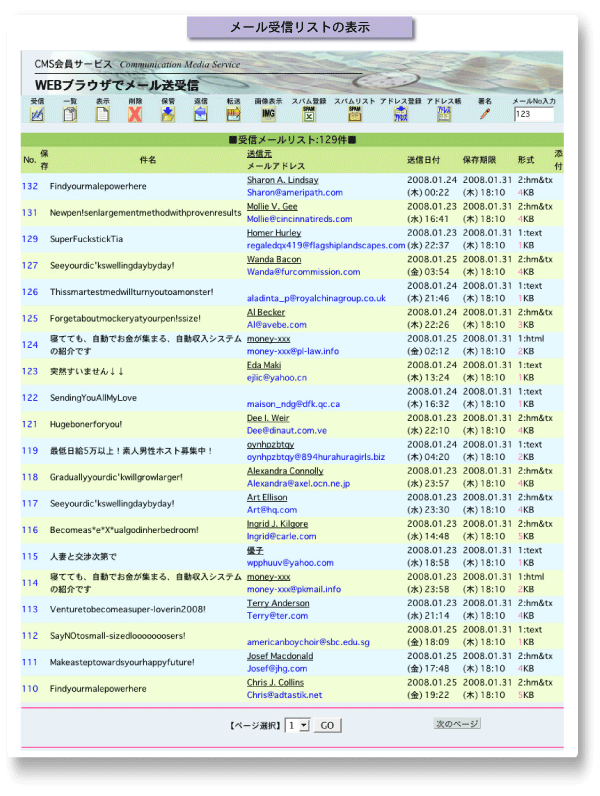This screenshot has height=796, width=600.
Task: Click the 転送 forward icon
Action: pyautogui.click(x=234, y=114)
